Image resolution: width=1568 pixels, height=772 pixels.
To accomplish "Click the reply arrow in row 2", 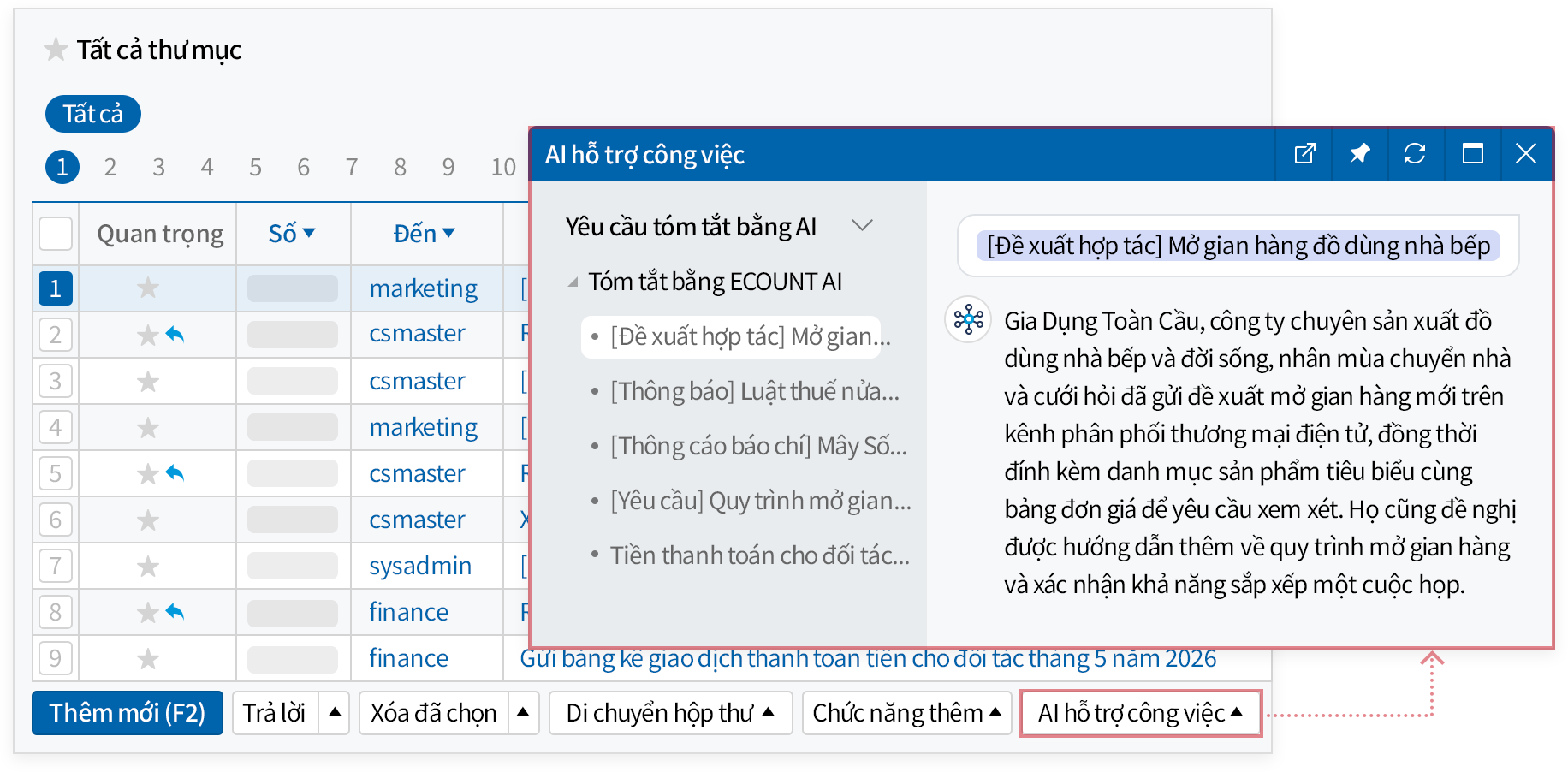I will click(175, 334).
